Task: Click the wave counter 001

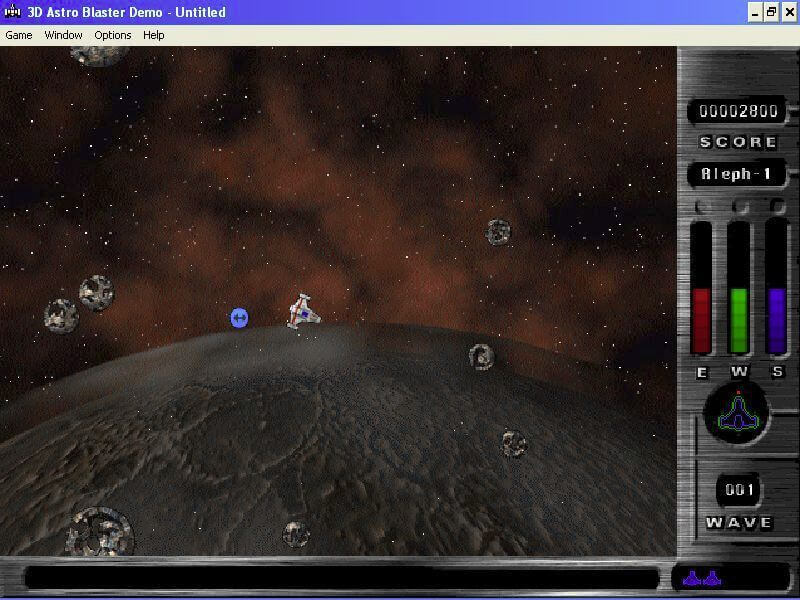Action: coord(739,490)
